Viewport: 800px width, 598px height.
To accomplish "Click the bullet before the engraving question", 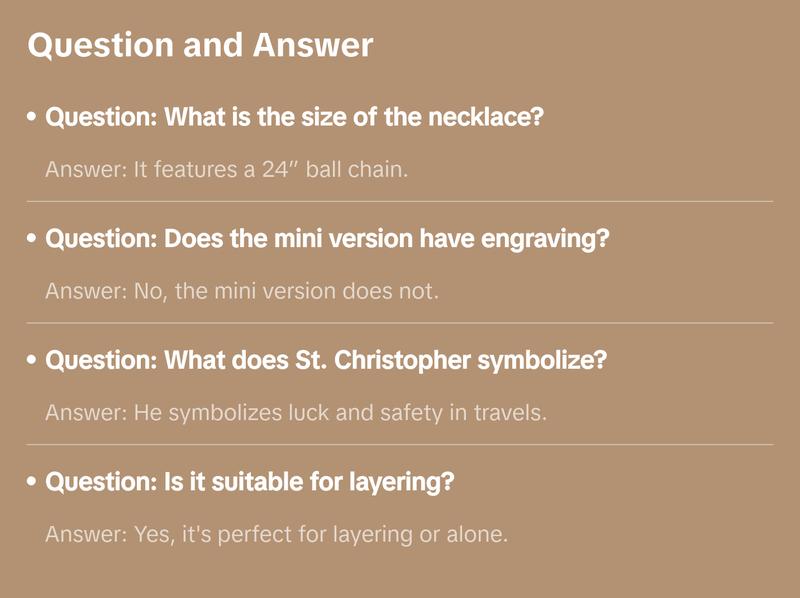I will (33, 240).
